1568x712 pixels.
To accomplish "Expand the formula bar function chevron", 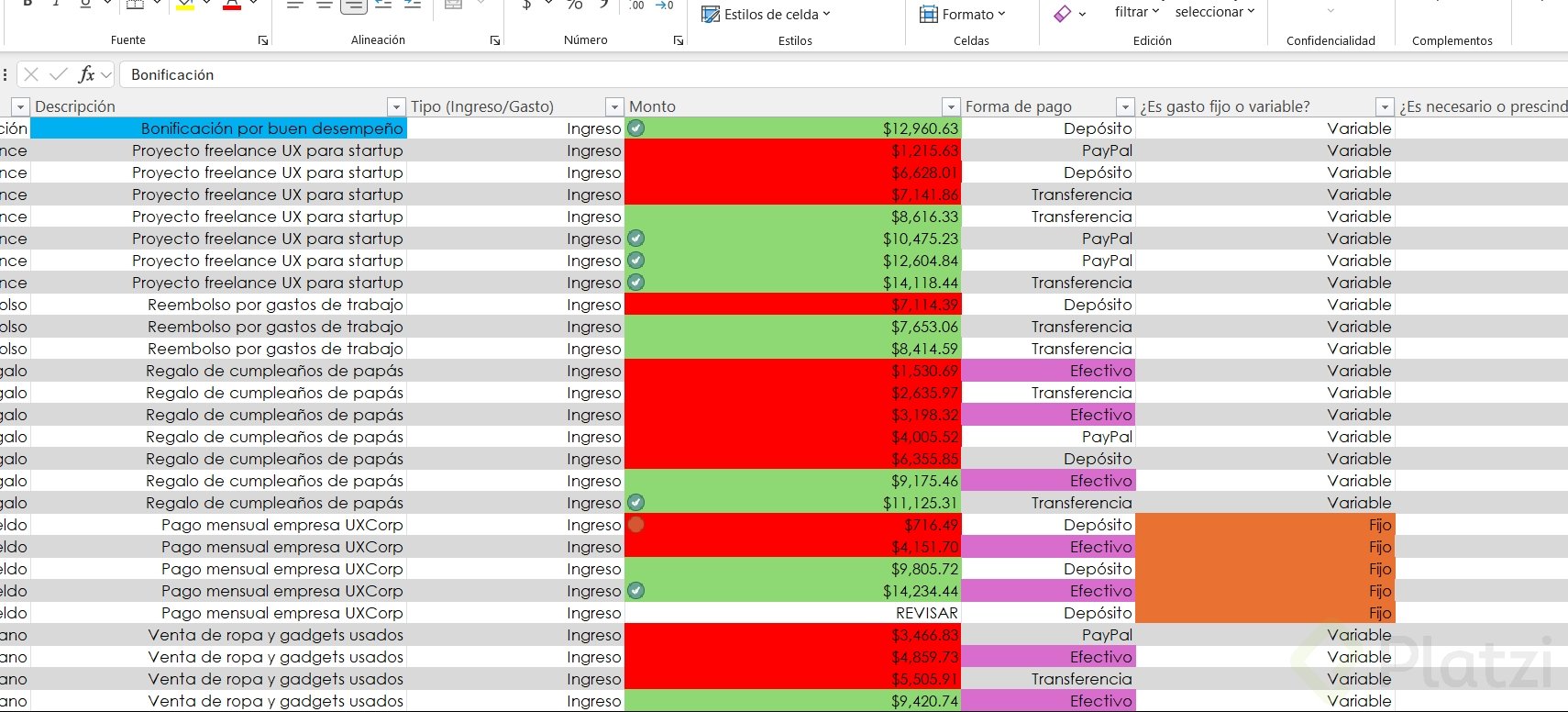I will click(106, 74).
